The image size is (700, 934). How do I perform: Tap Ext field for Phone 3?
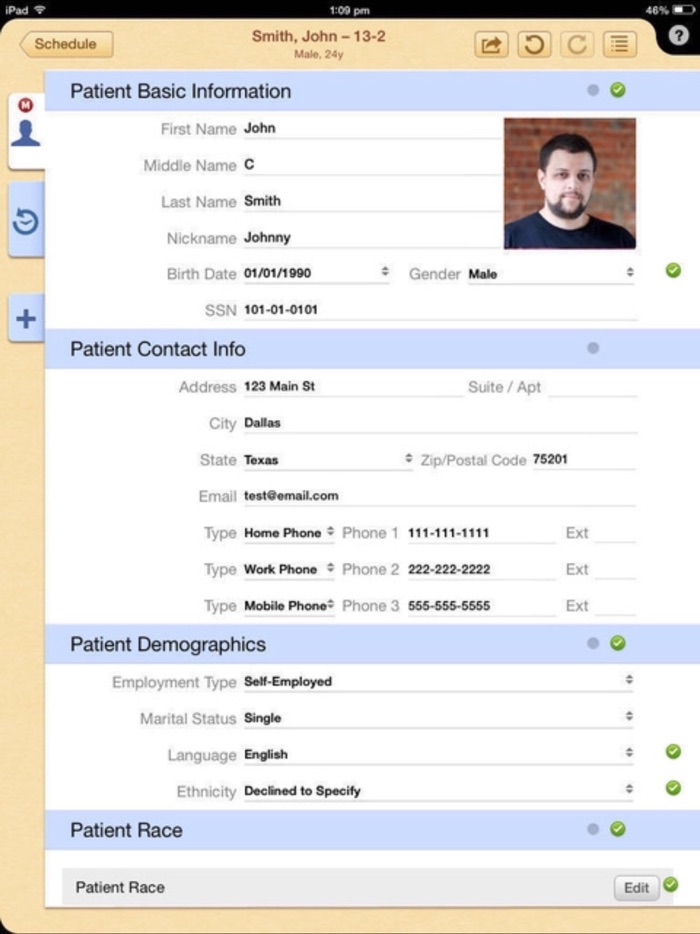pyautogui.click(x=615, y=606)
